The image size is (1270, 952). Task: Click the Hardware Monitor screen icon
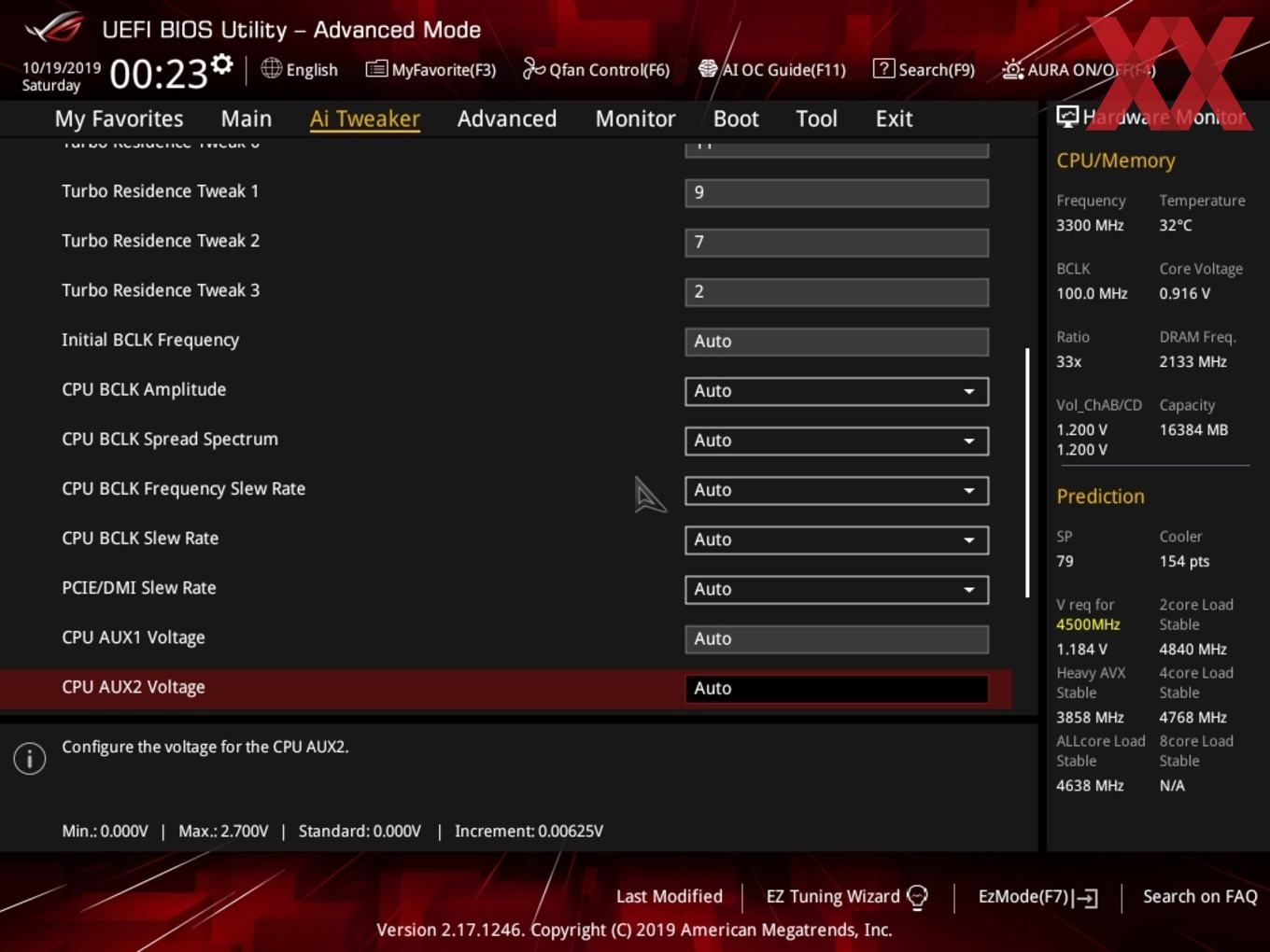click(x=1067, y=117)
